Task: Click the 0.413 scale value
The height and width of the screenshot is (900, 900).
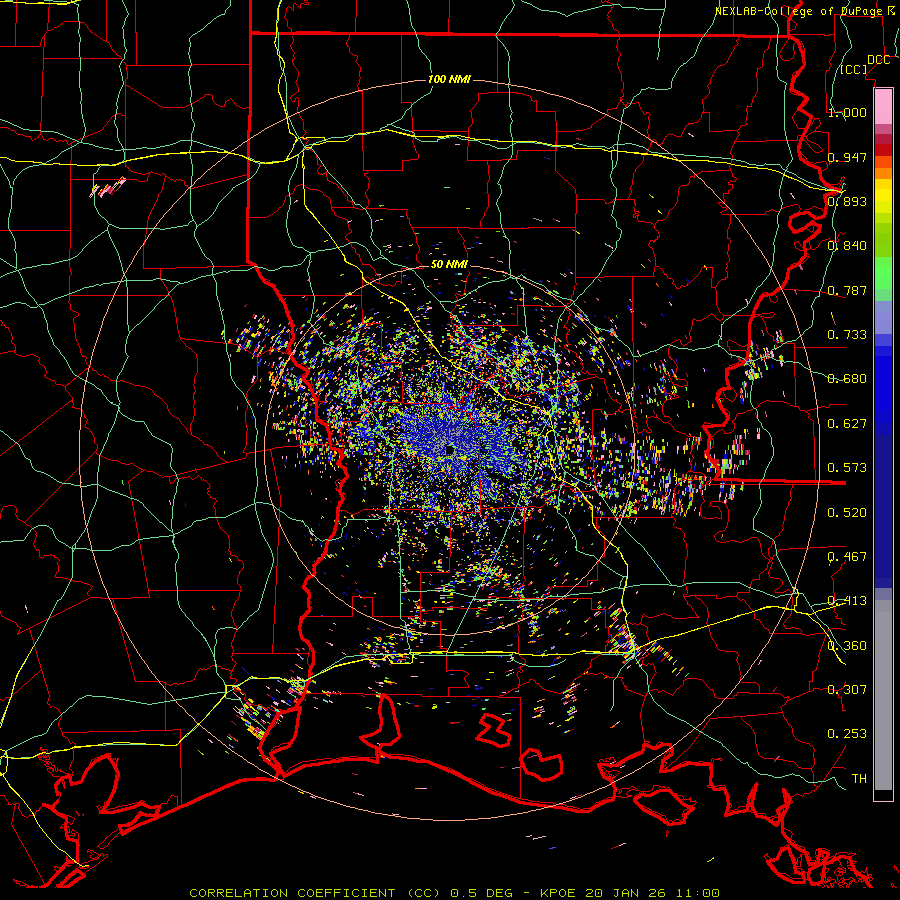Action: pyautogui.click(x=847, y=601)
